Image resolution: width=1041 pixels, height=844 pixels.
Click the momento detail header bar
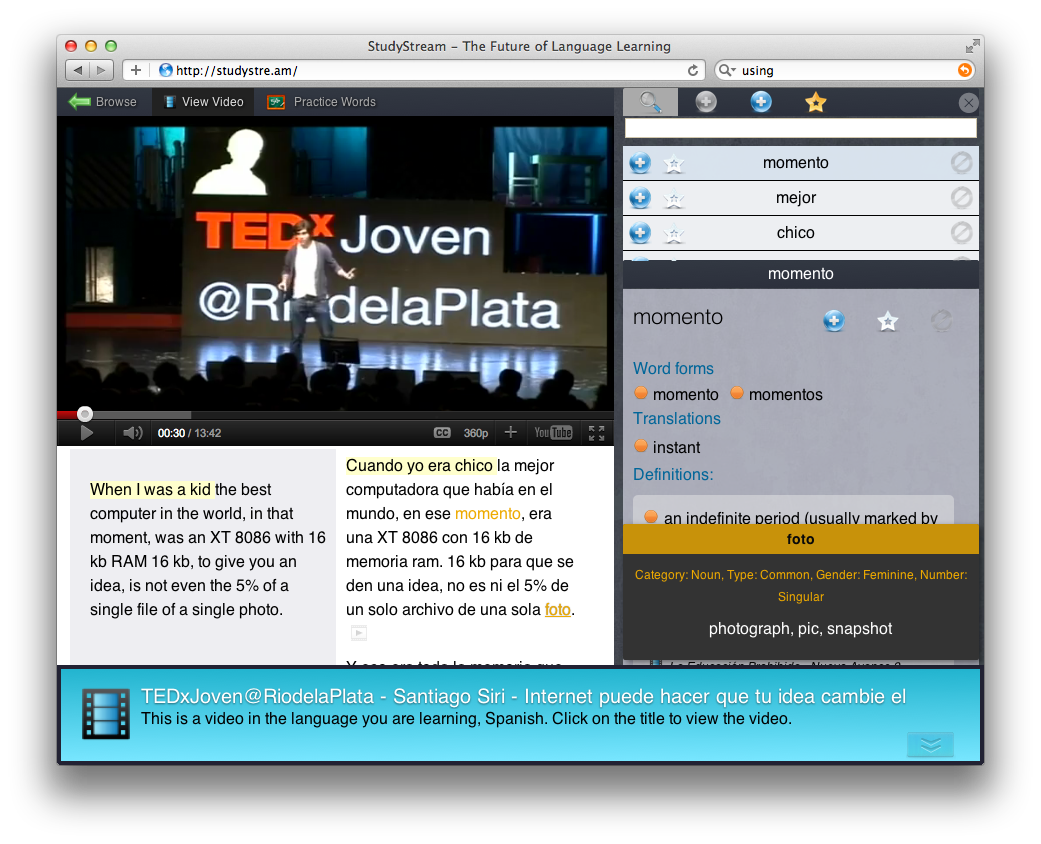[801, 274]
